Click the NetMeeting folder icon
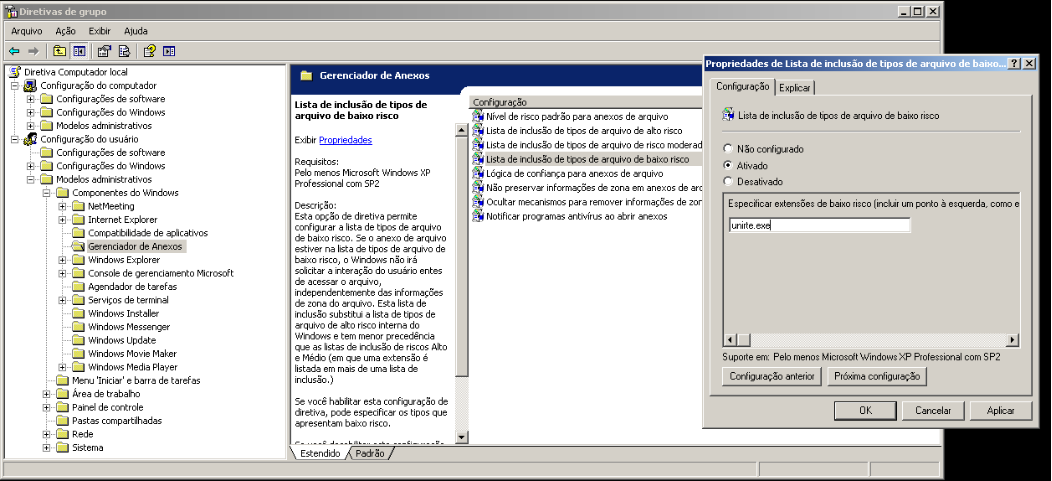The image size is (1052, 481). coord(78,206)
